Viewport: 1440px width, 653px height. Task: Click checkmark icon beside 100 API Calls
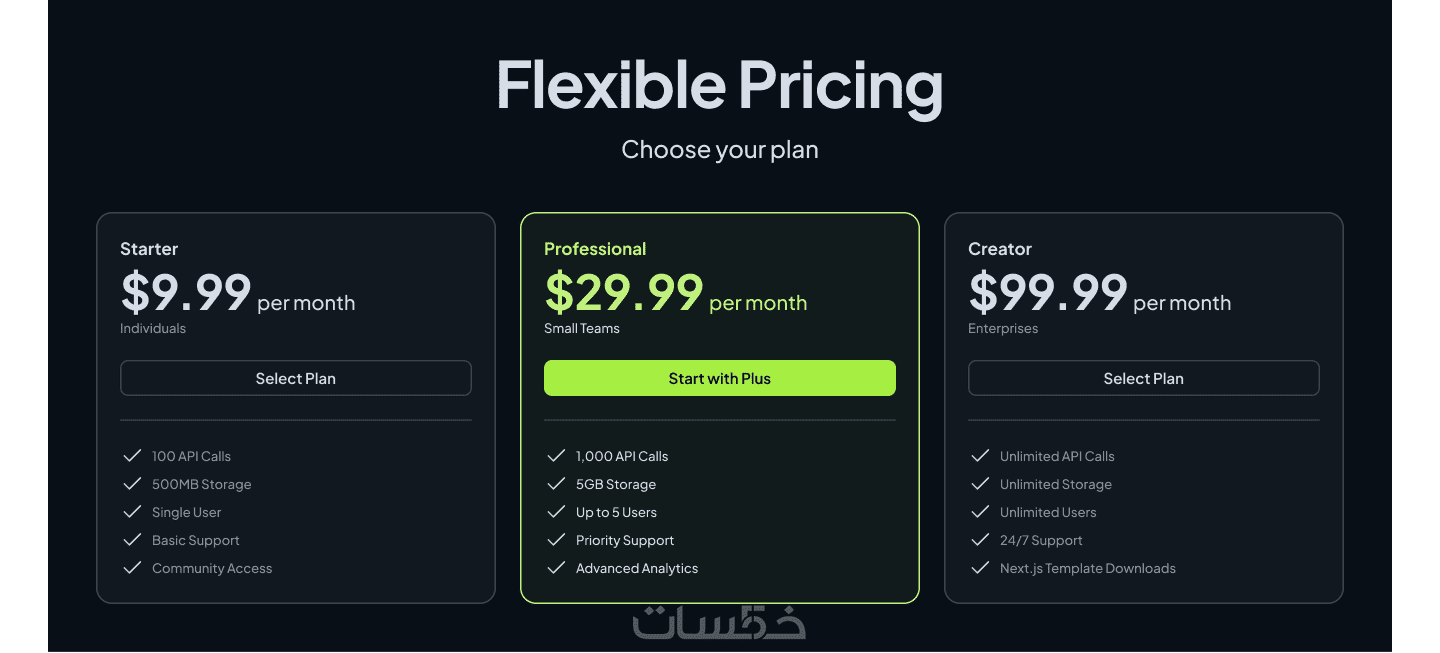point(132,456)
